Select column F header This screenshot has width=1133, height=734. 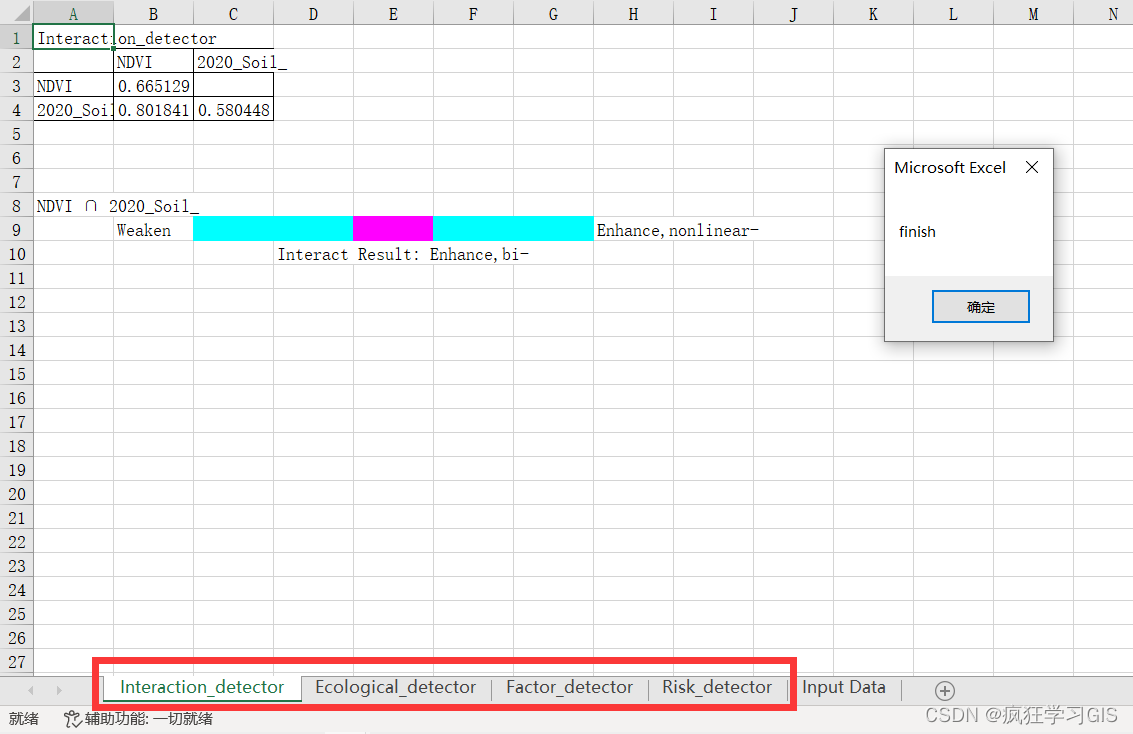click(473, 14)
